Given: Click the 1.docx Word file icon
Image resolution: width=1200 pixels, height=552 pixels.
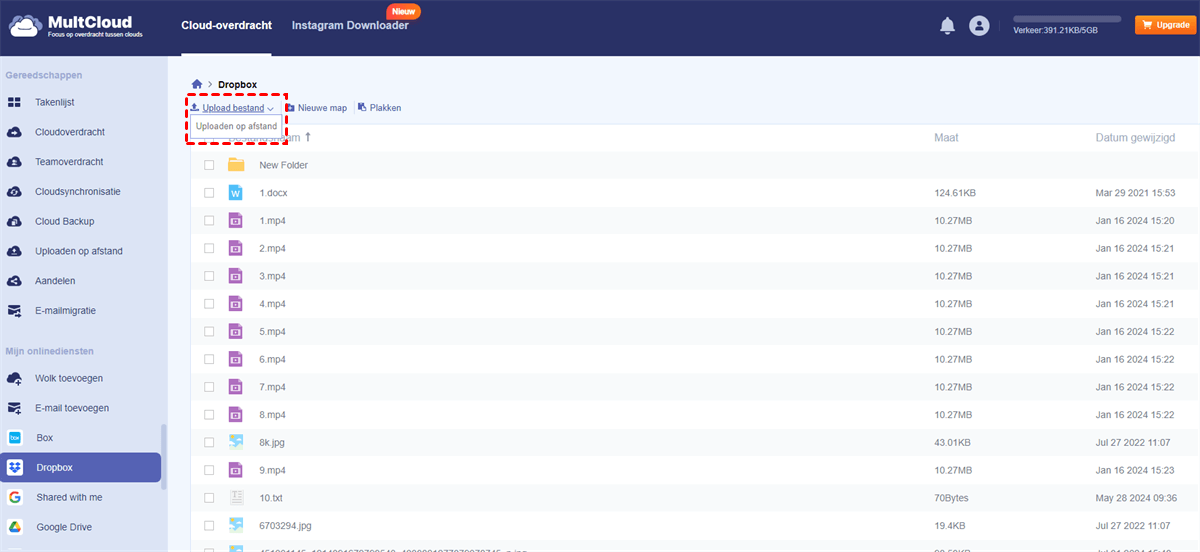Looking at the screenshot, I should (x=236, y=193).
